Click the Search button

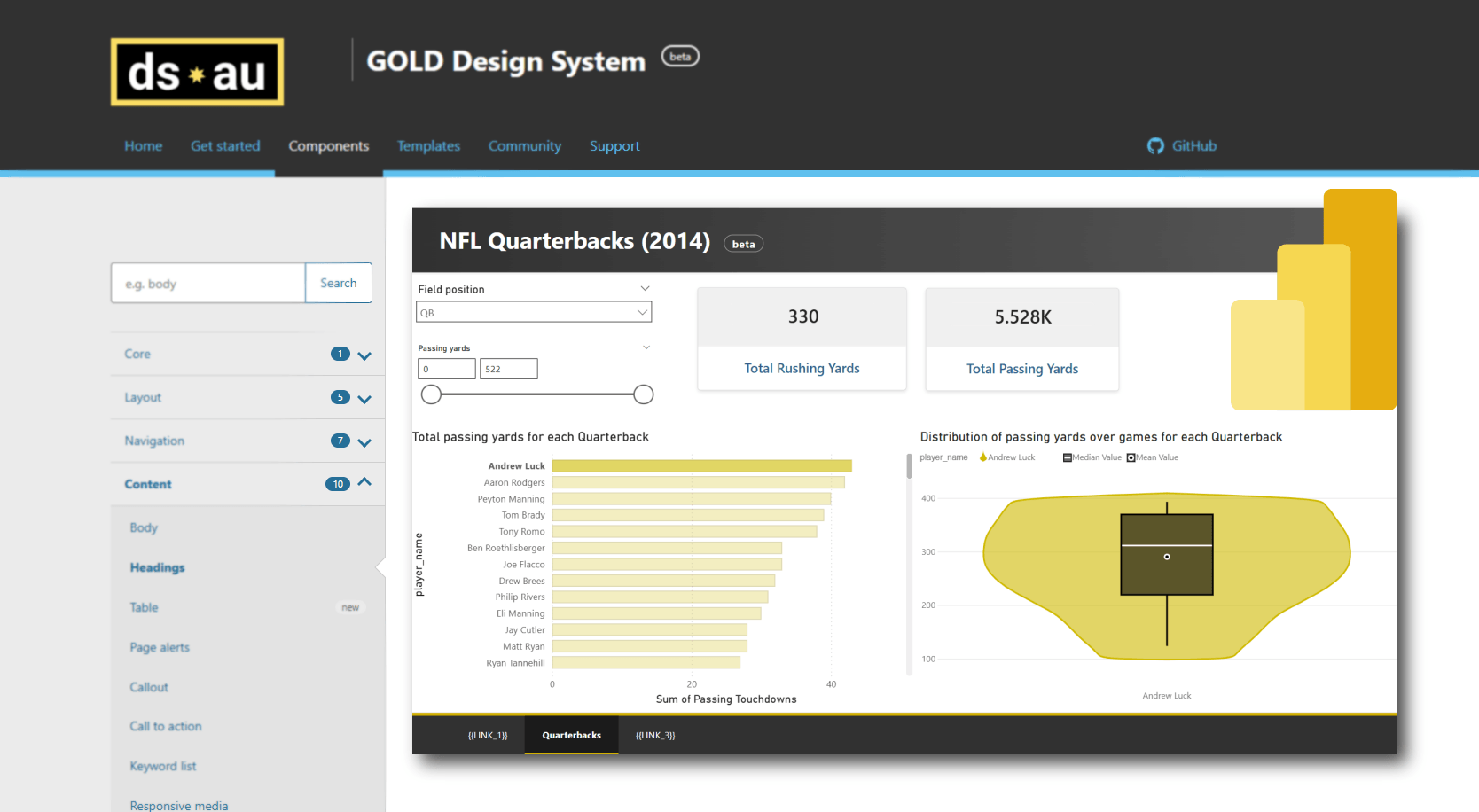338,283
